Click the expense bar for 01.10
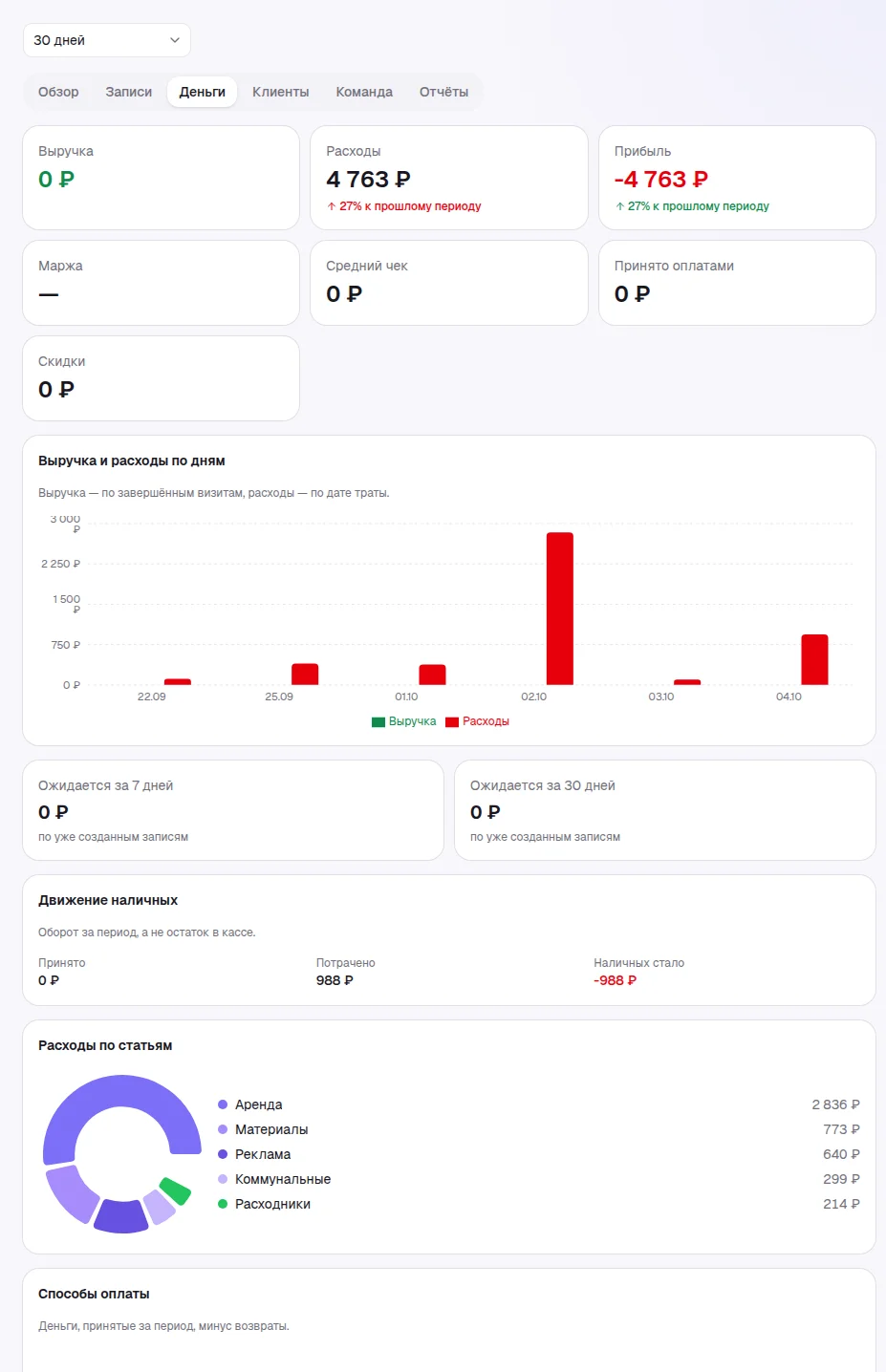 tap(432, 675)
